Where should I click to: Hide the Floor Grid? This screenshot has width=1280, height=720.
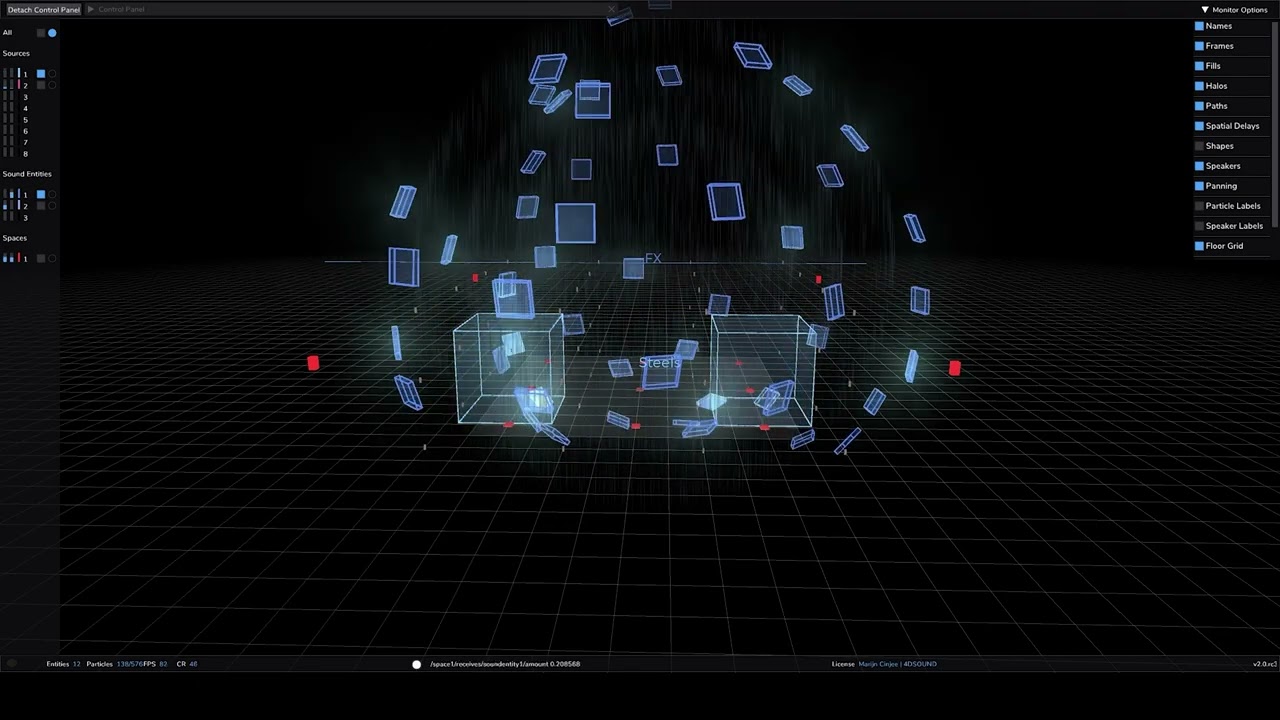[1200, 246]
